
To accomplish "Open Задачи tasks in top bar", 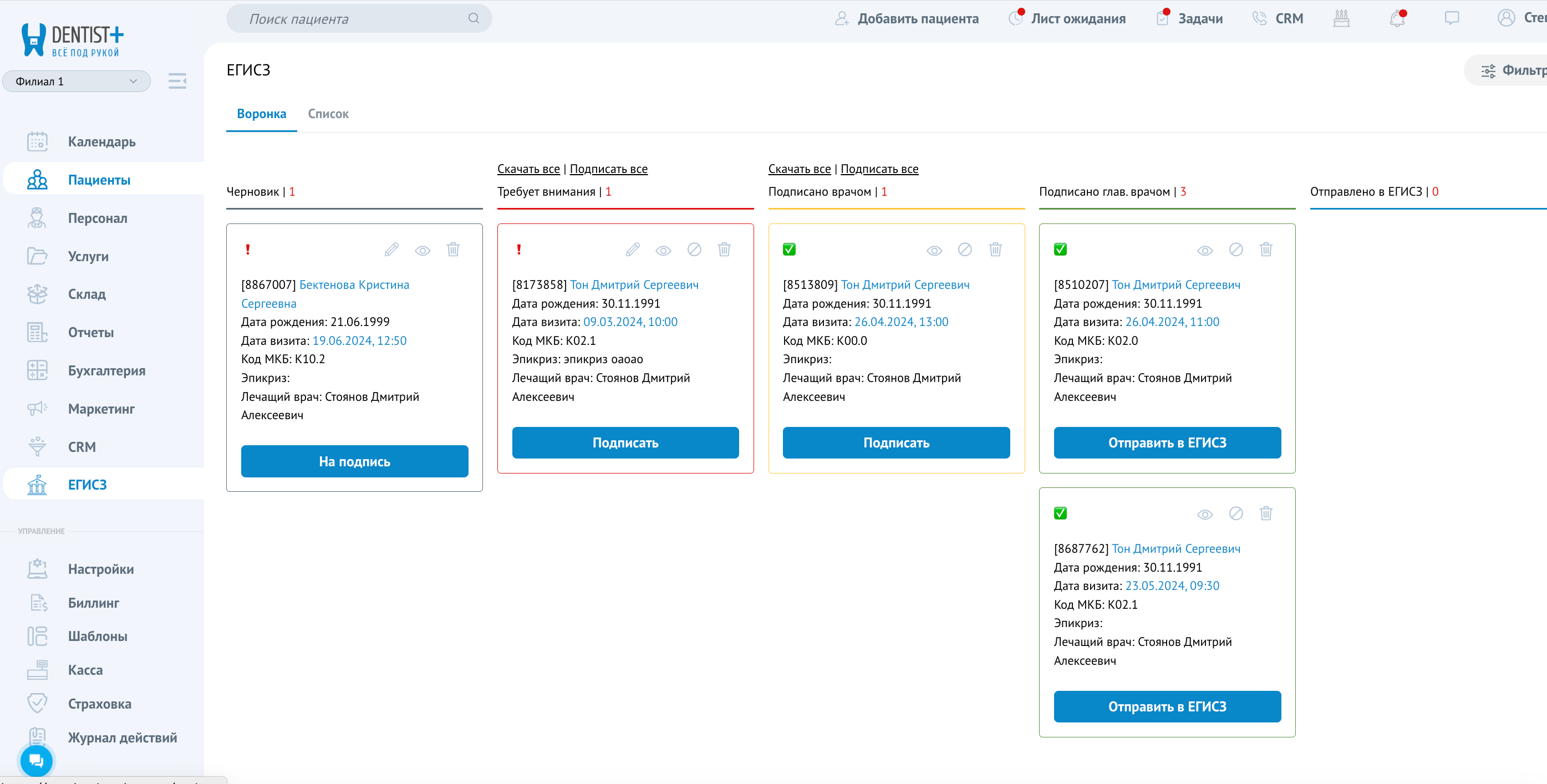I will pos(1190,19).
